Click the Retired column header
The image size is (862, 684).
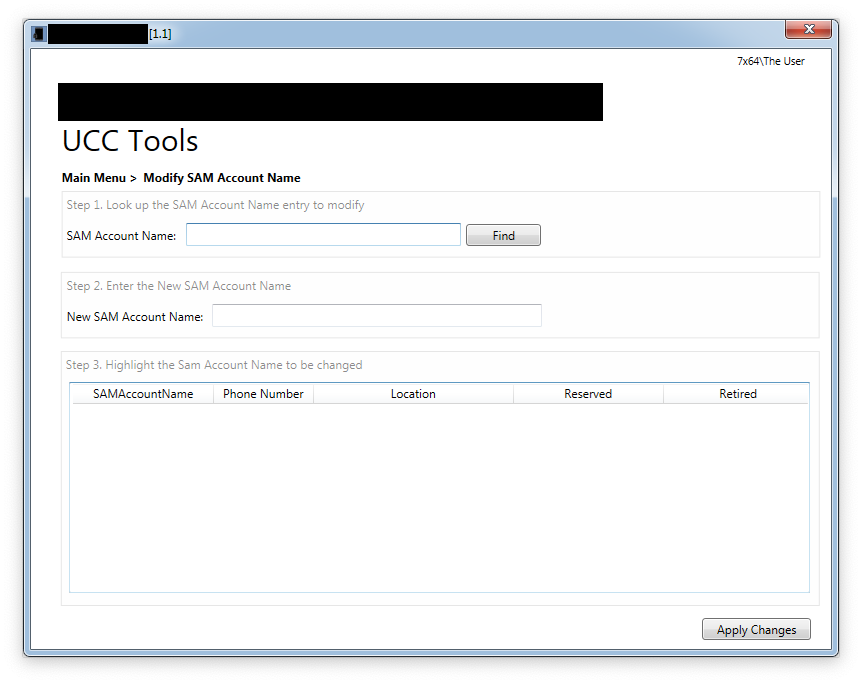tap(738, 394)
